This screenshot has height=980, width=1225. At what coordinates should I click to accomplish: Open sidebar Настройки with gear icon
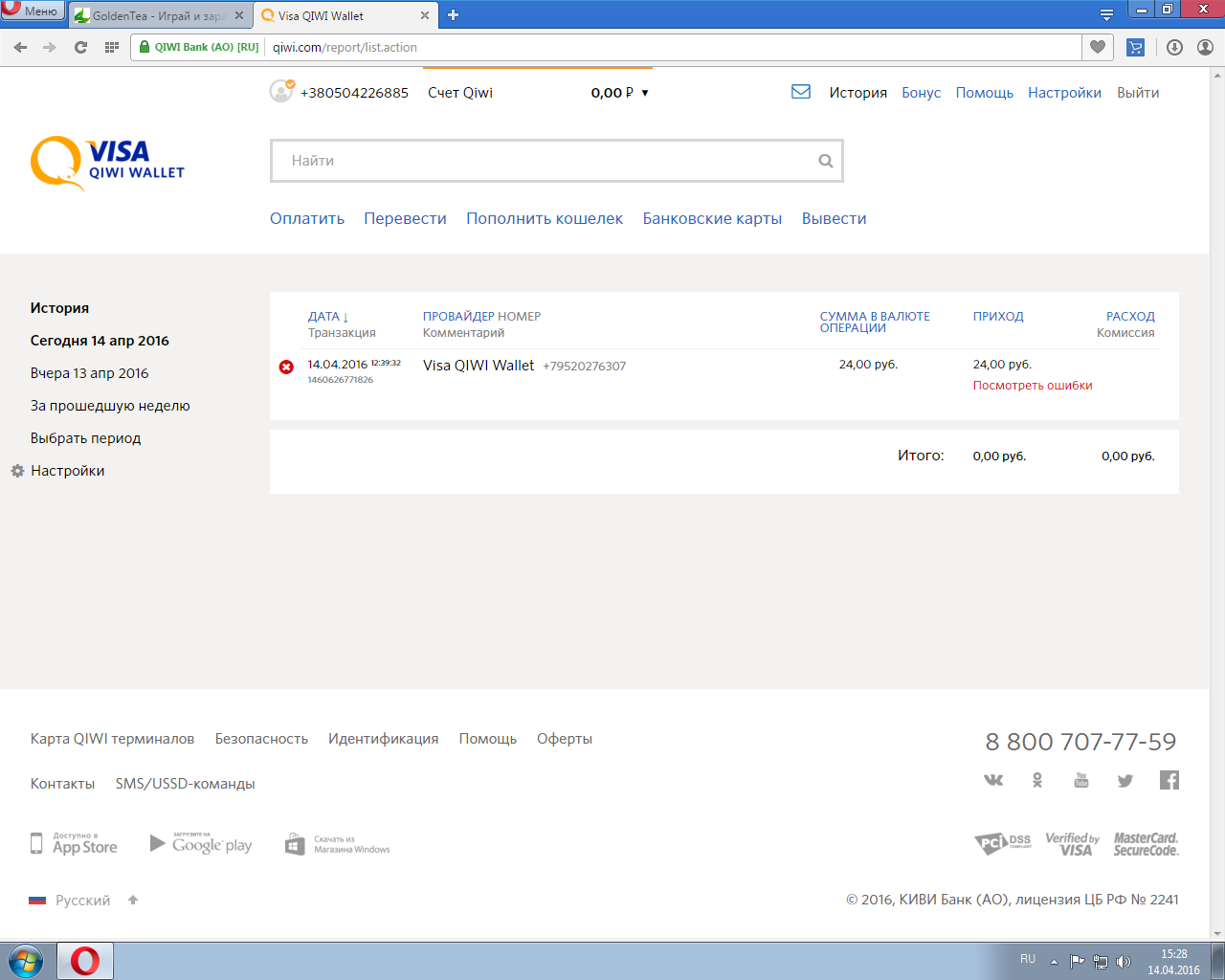click(x=58, y=471)
